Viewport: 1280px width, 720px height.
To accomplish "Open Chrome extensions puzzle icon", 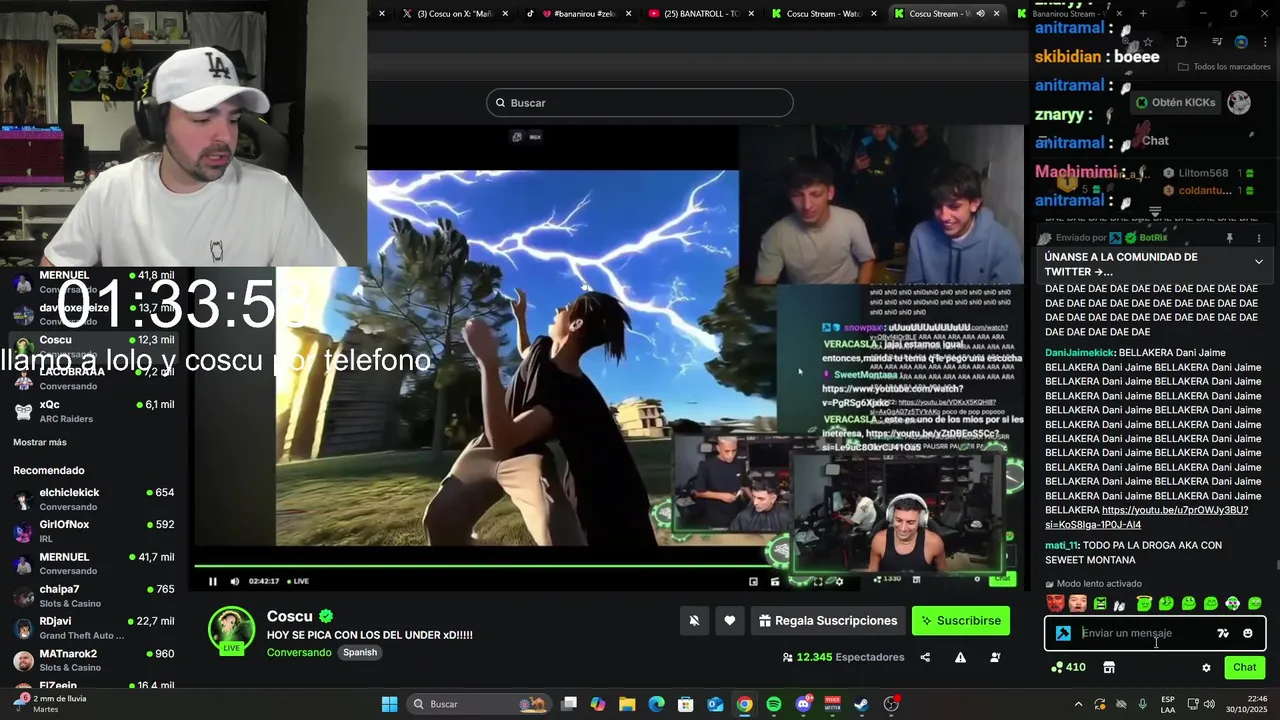I will pyautogui.click(x=1181, y=42).
